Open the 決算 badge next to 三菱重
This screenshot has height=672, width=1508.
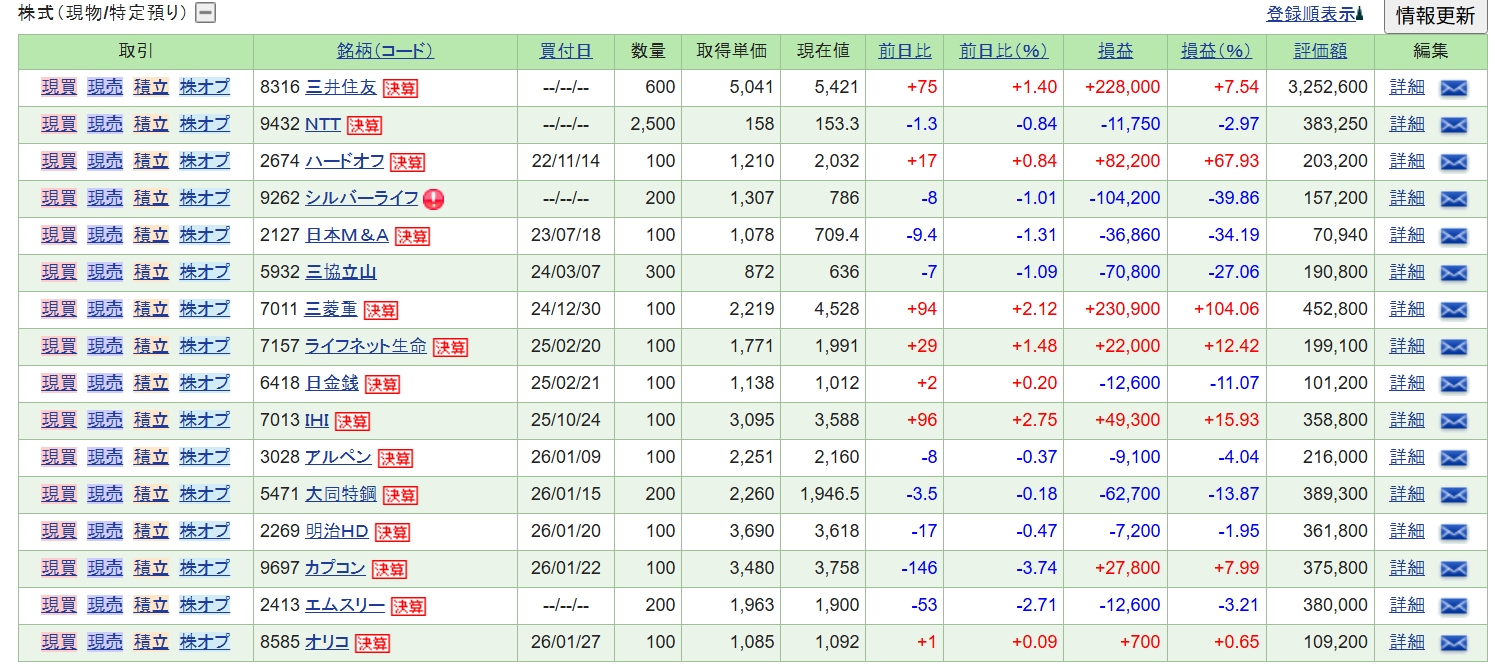(x=380, y=310)
